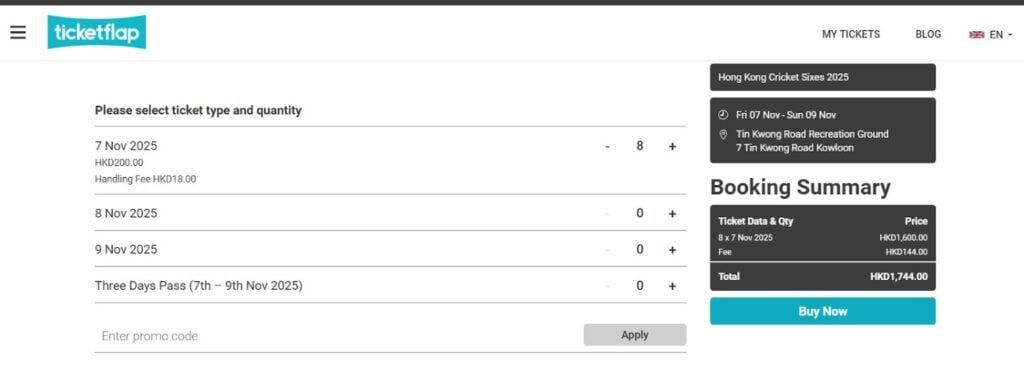Focus the Enter promo code field
The width and height of the screenshot is (1024, 384).
[x=338, y=336]
